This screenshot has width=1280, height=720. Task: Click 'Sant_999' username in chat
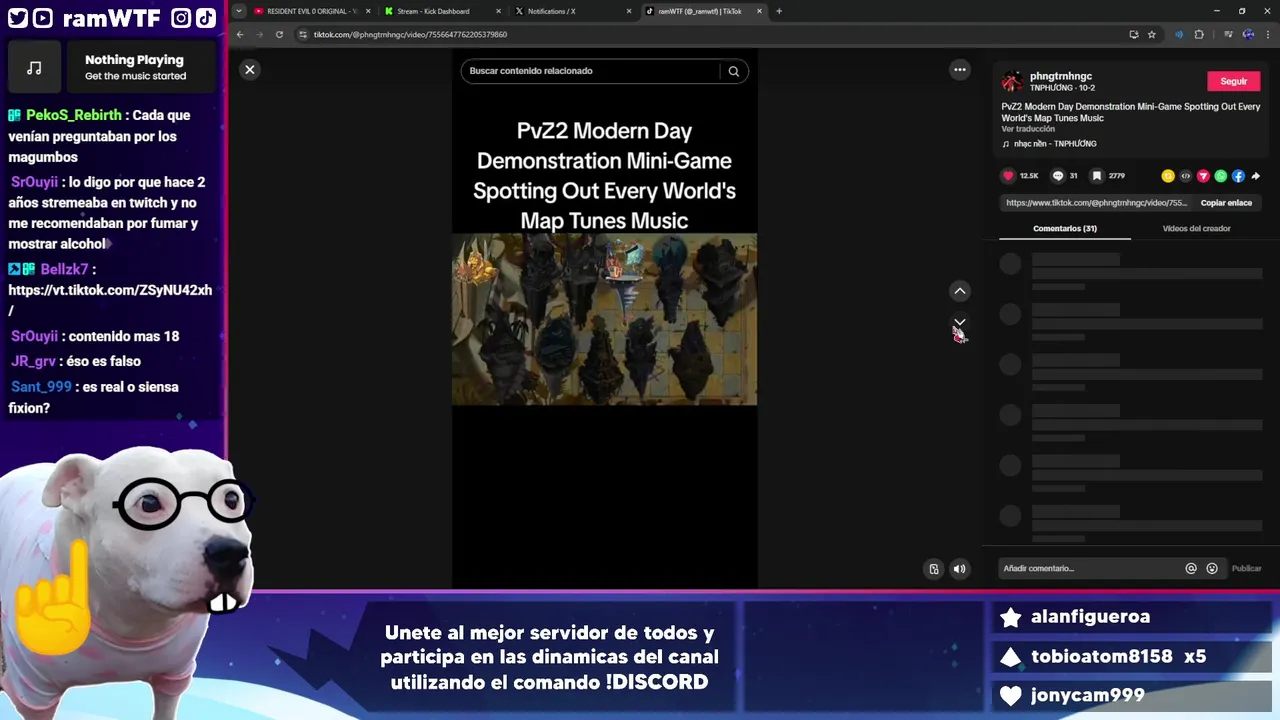[41, 387]
